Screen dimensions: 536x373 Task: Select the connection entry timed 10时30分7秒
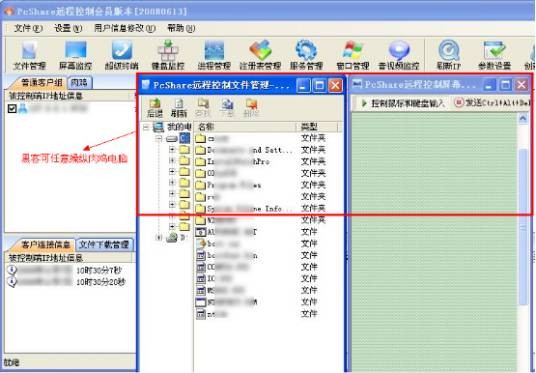(x=65, y=270)
